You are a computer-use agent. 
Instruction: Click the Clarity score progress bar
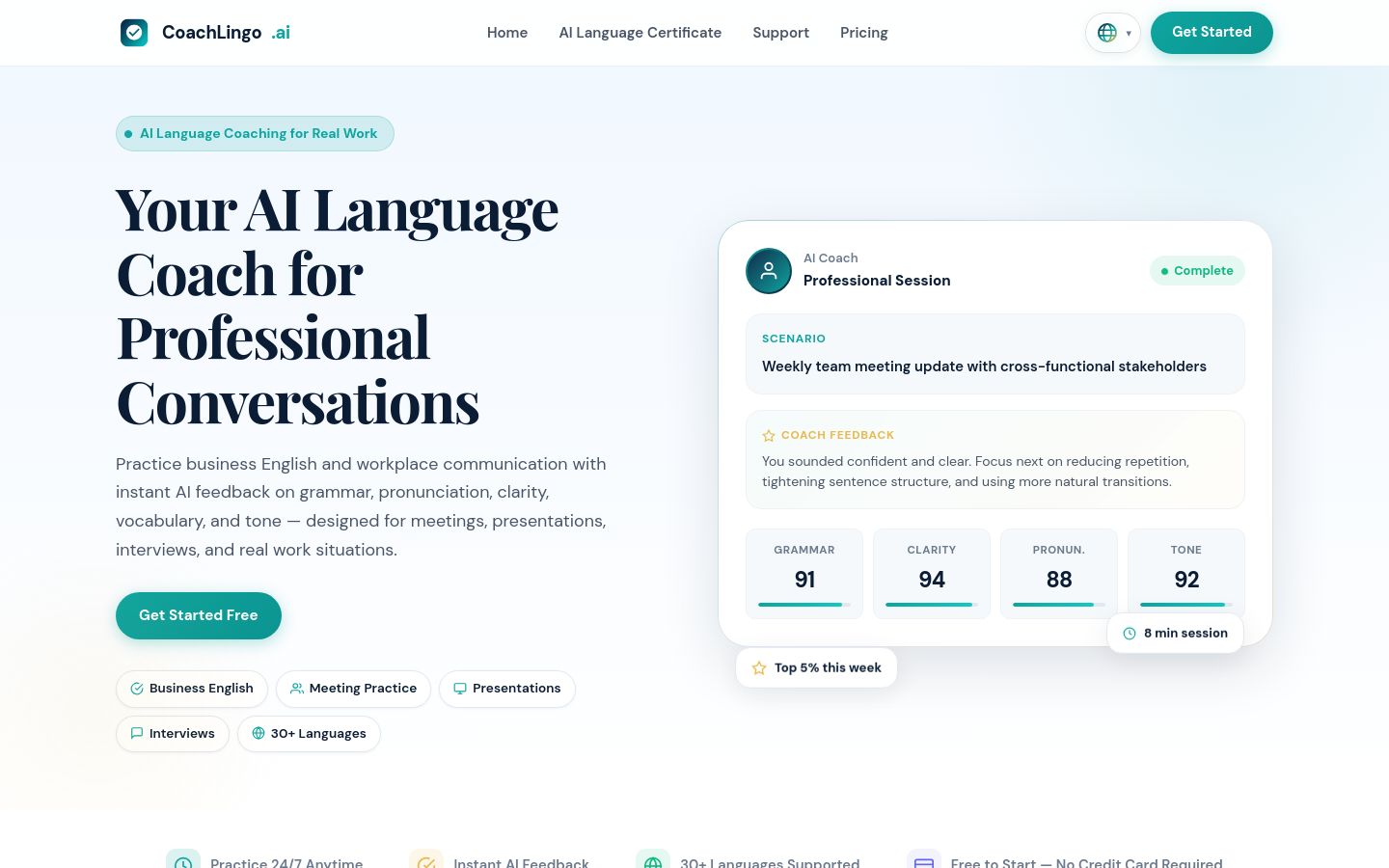[932, 605]
